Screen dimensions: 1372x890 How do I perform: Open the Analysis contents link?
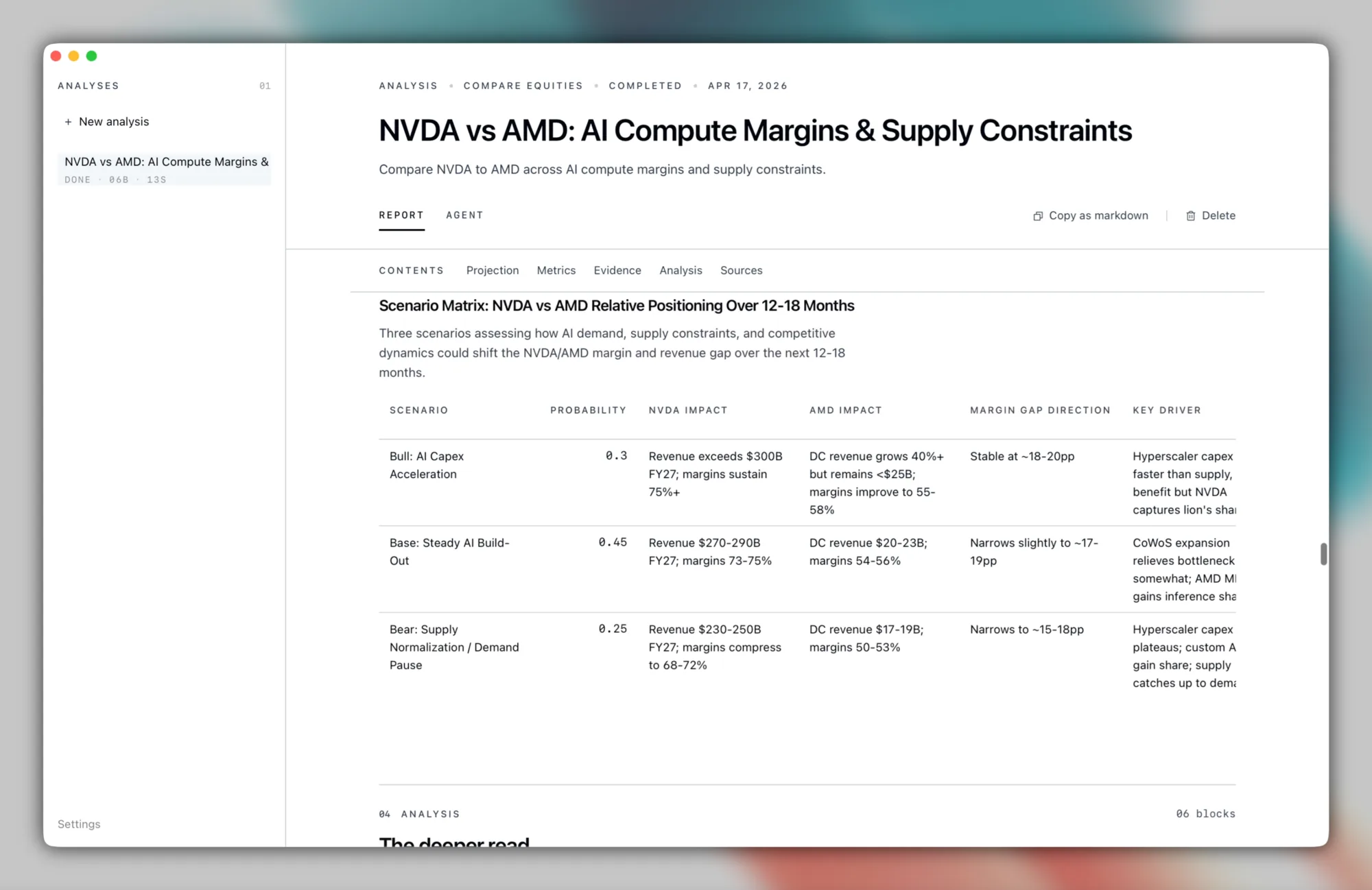(681, 270)
